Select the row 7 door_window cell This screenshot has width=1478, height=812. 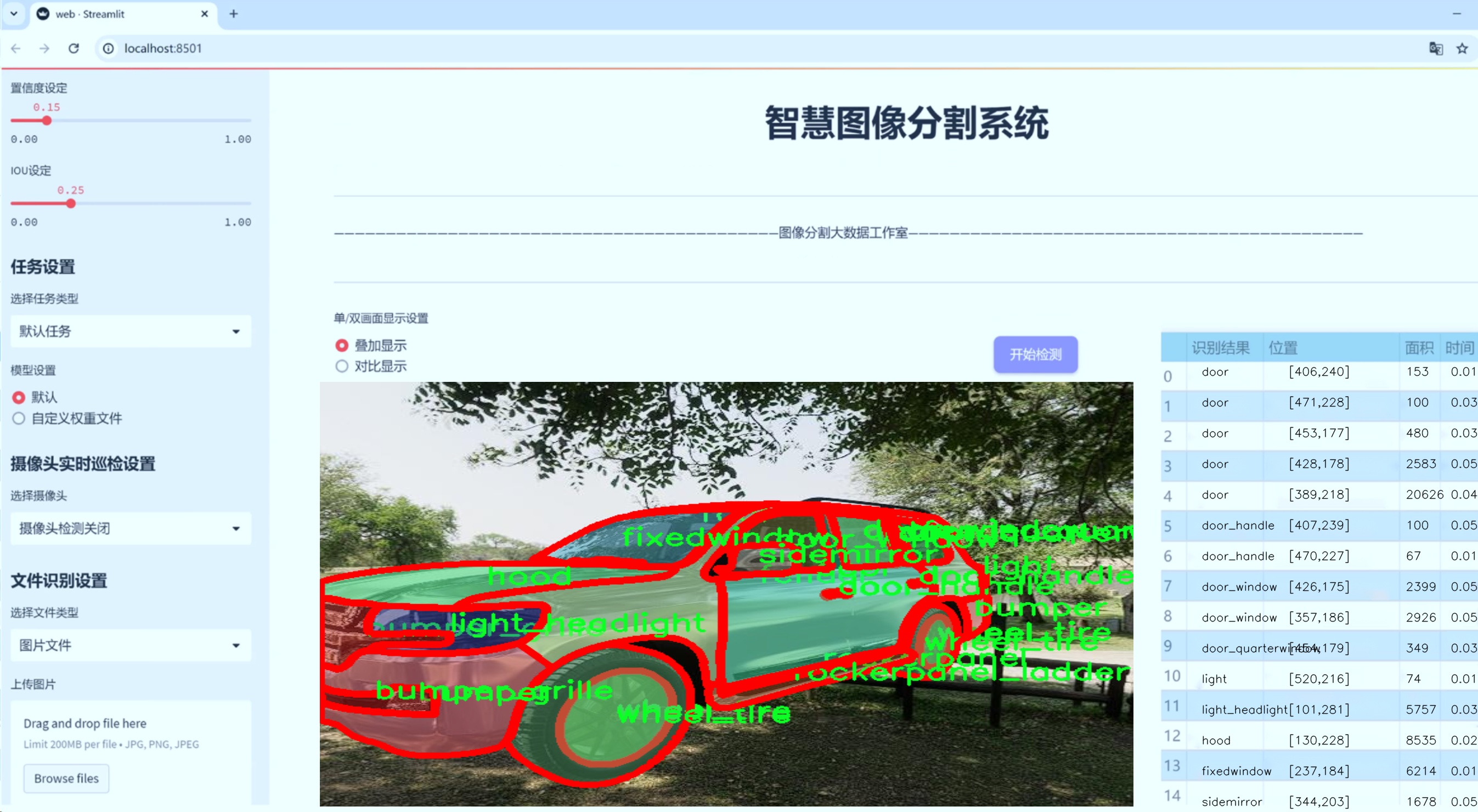(x=1239, y=587)
